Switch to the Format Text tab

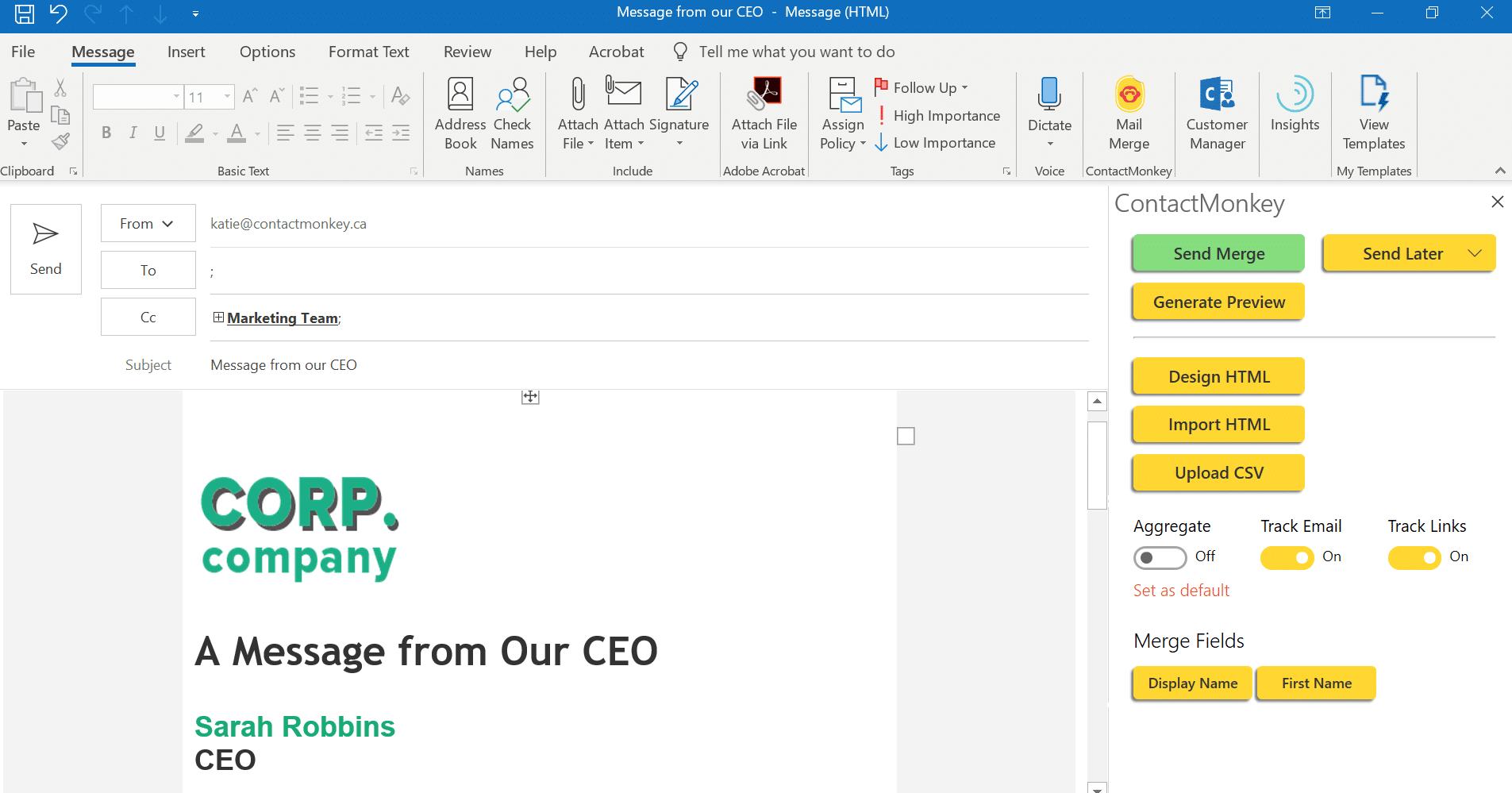369,52
